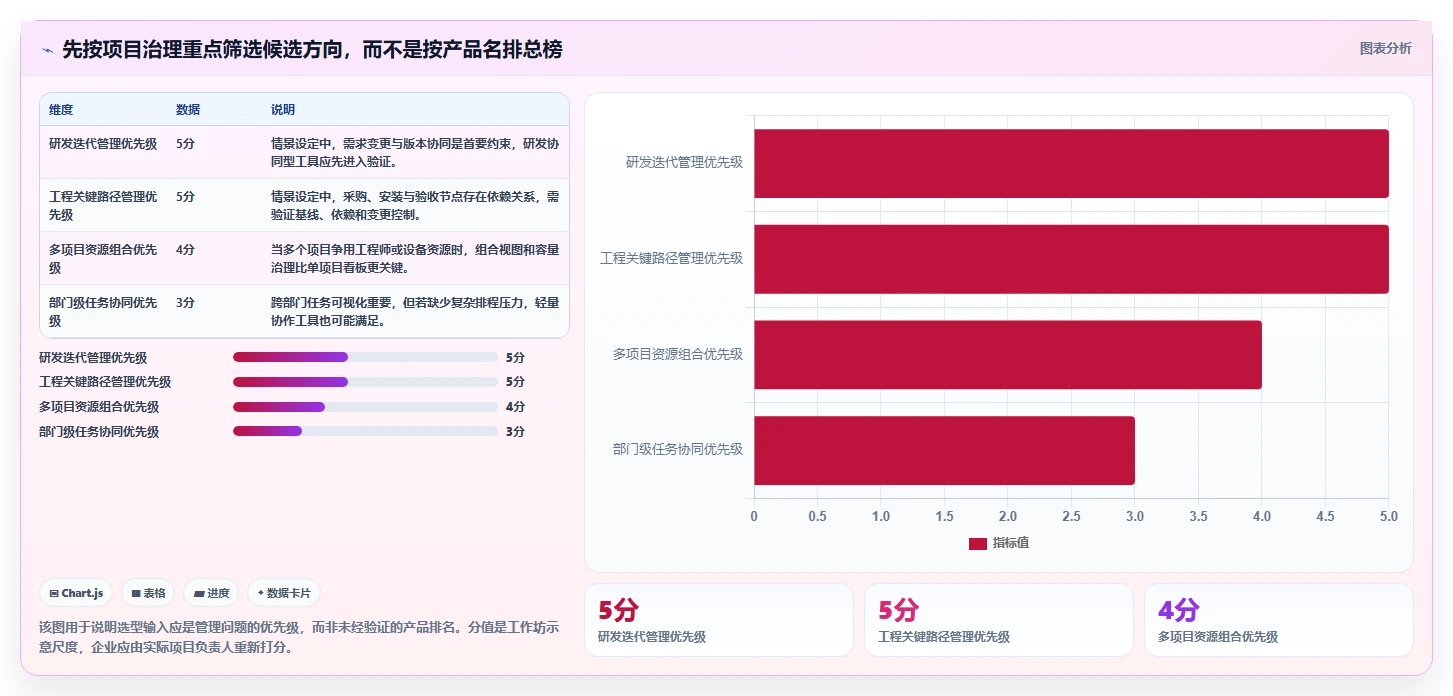Open the 4分 多项目资源组合优先级 card
1453x696 pixels.
[x=1278, y=620]
